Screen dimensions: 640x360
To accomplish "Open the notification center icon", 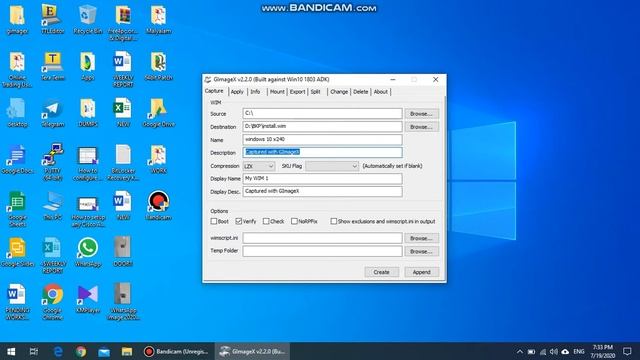I will pos(627,351).
